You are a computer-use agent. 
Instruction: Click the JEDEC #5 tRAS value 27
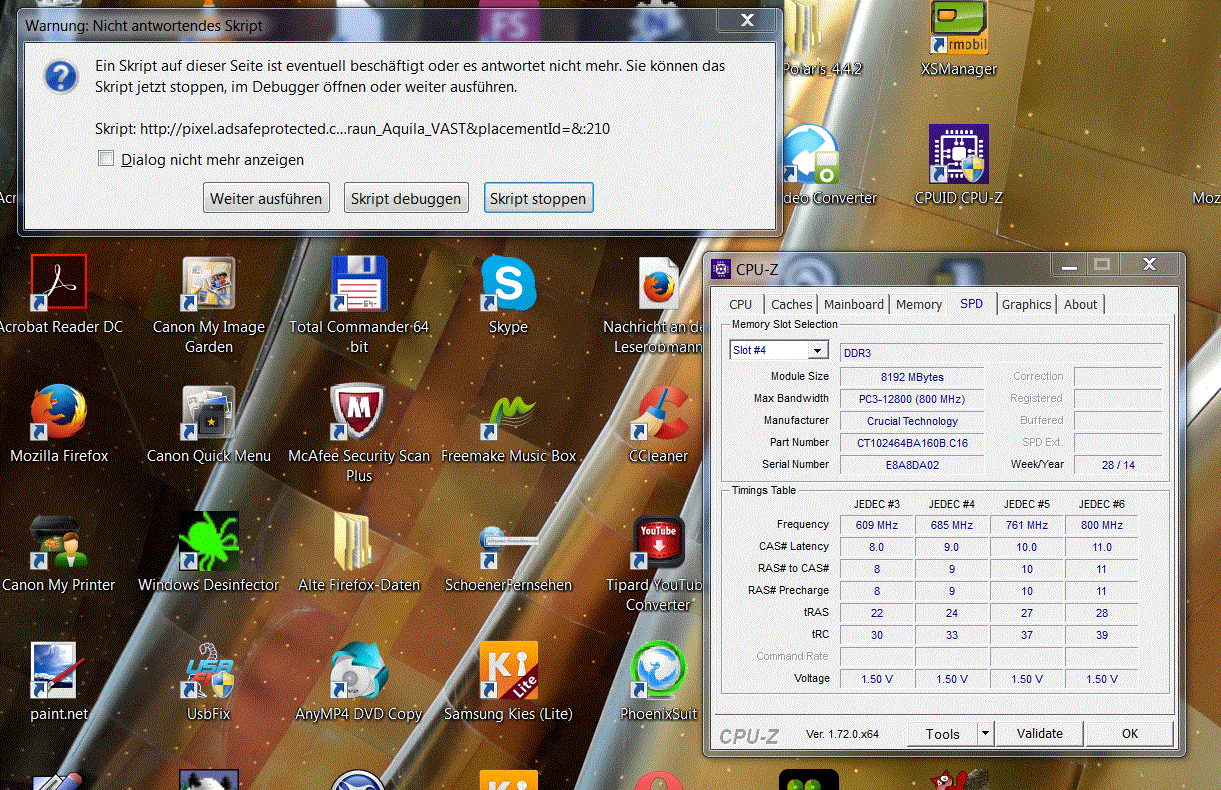(1027, 613)
